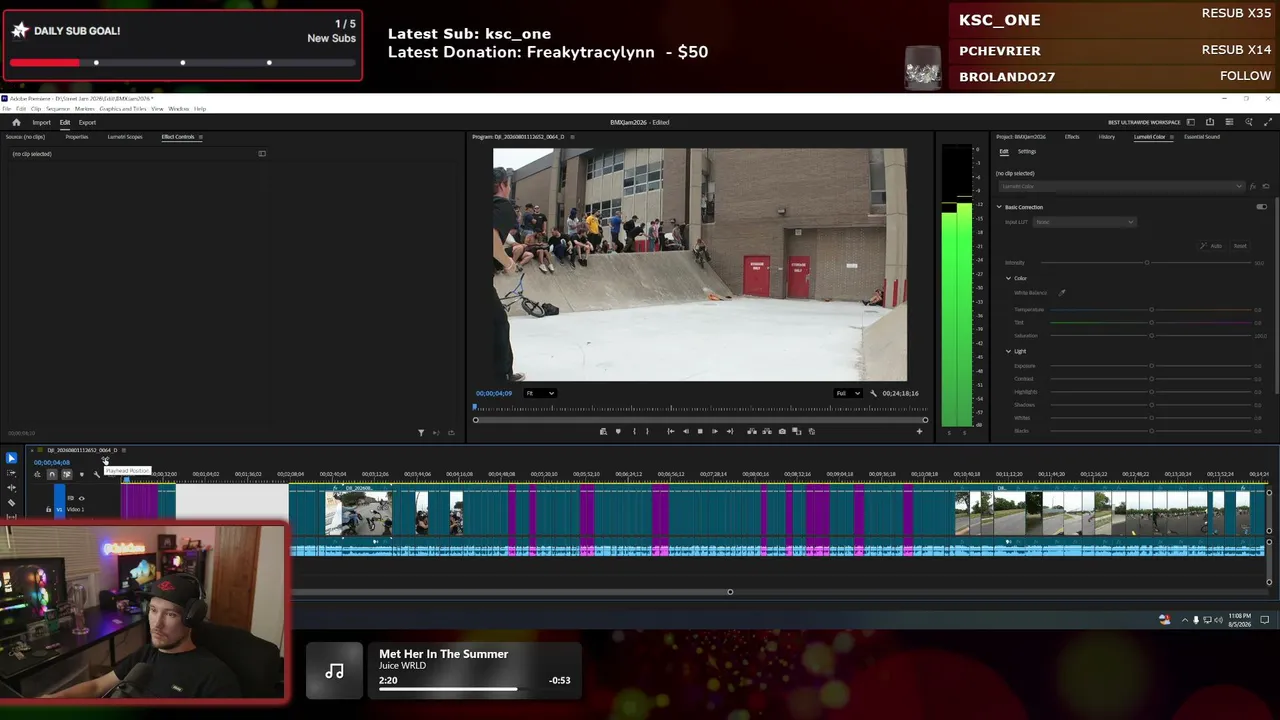This screenshot has width=1280, height=720.
Task: Open the Export workspace
Action: pyautogui.click(x=88, y=122)
